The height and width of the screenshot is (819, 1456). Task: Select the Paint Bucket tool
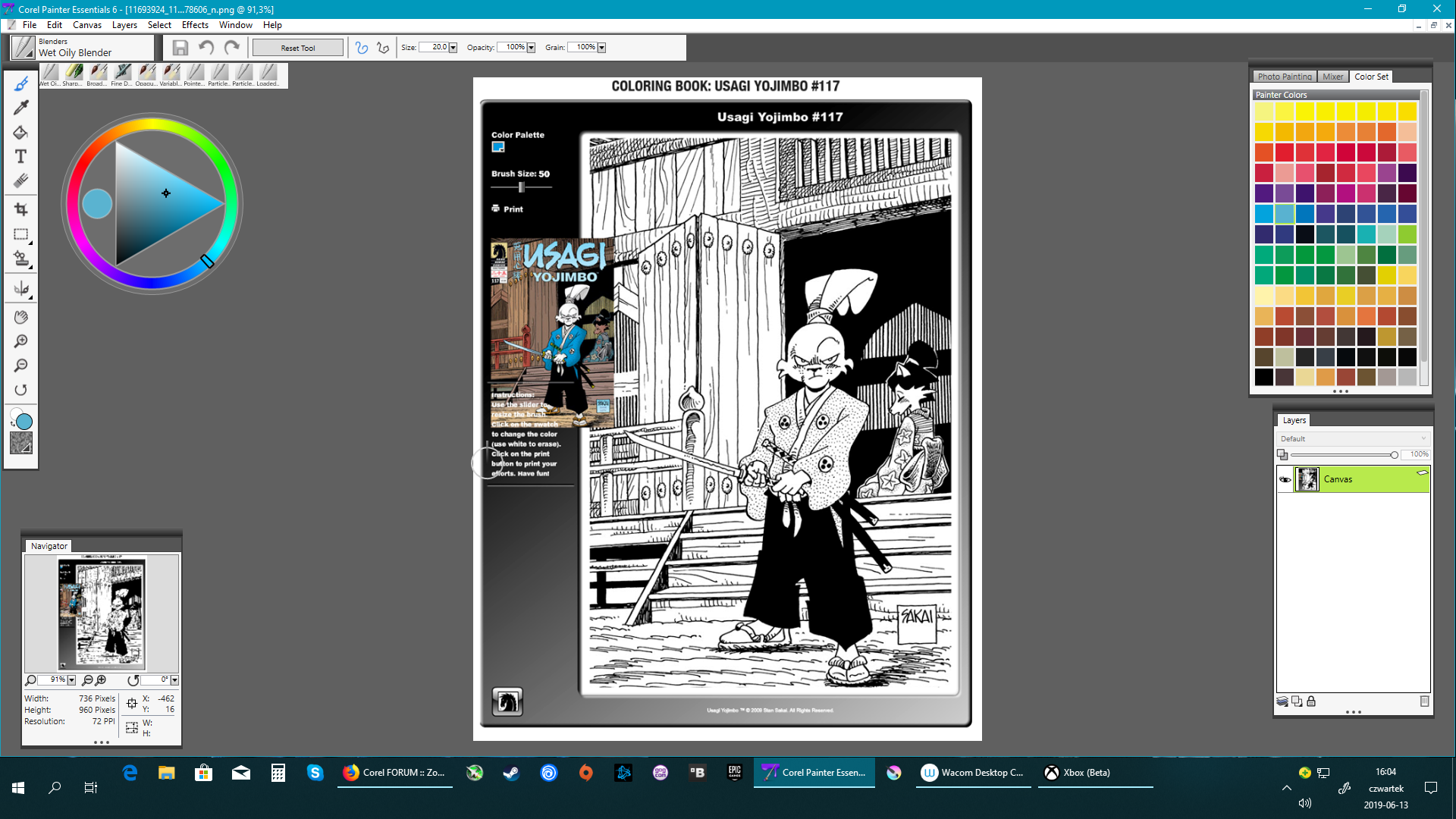(x=20, y=132)
